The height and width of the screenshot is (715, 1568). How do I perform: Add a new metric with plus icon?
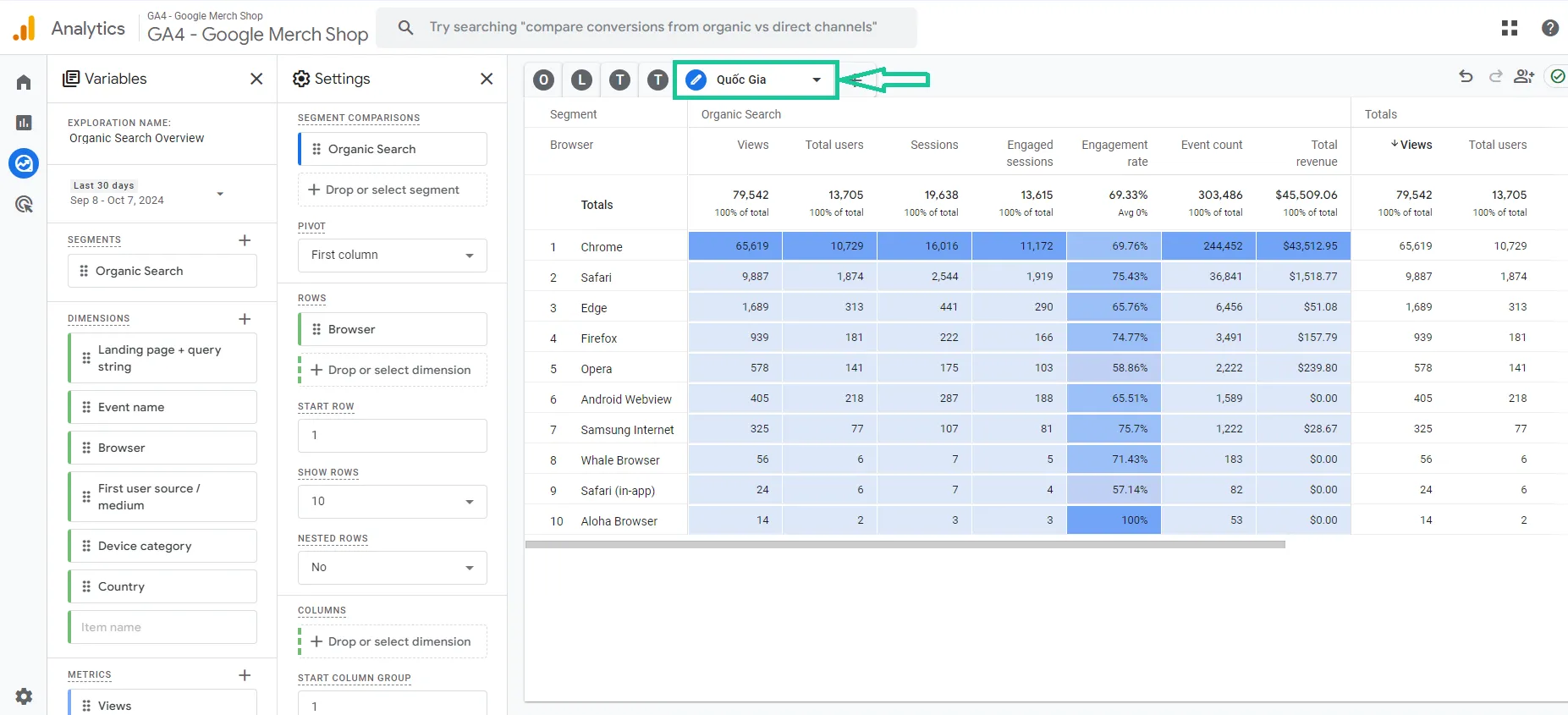[245, 675]
